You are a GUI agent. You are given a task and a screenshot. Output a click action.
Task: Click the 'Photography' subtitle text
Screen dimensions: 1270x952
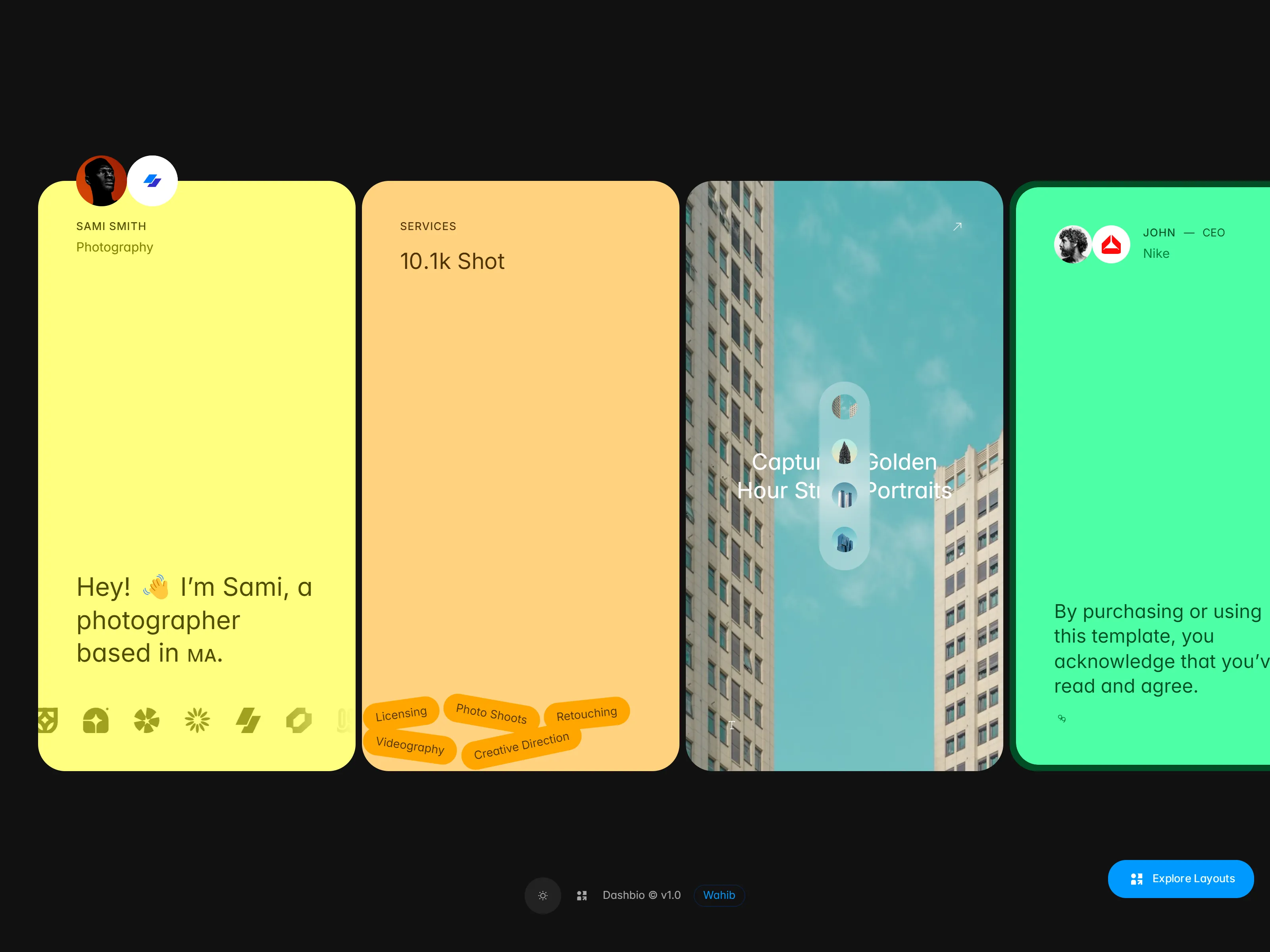[x=115, y=248]
